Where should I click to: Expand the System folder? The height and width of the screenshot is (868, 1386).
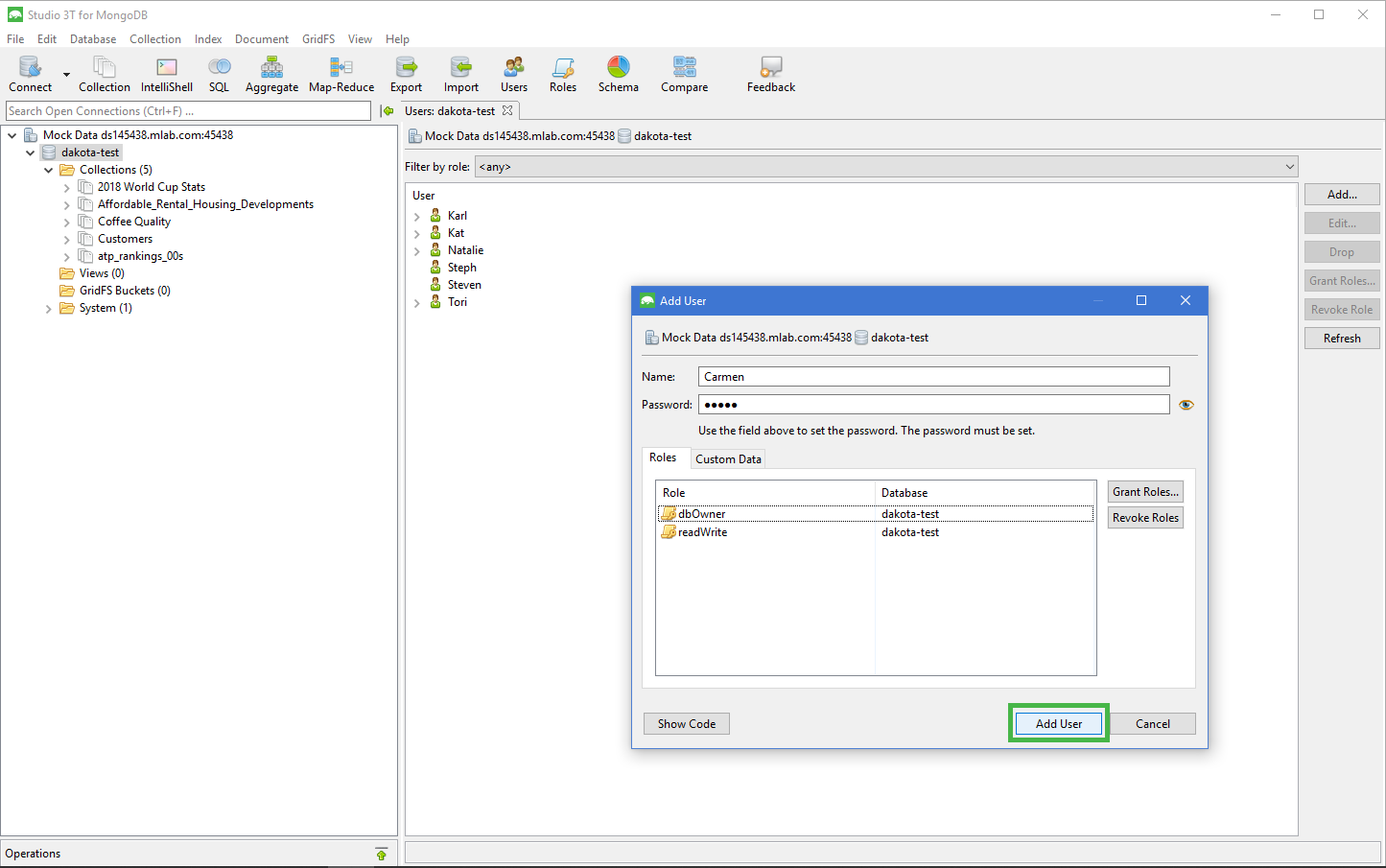(x=49, y=309)
